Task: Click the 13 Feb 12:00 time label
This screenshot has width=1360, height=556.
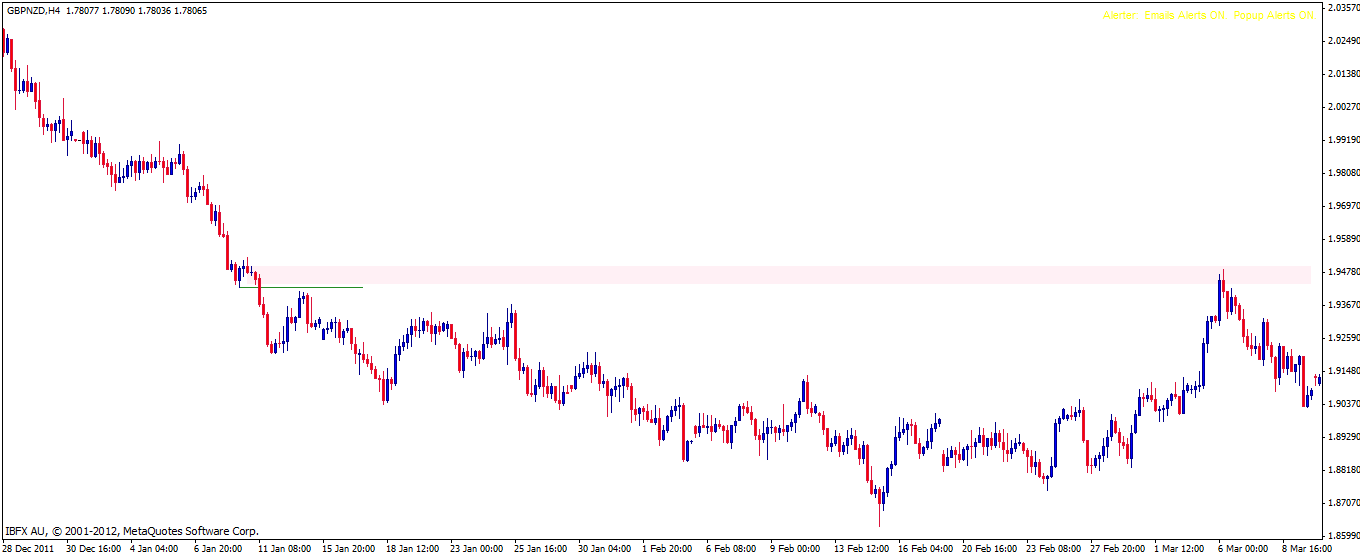Action: tap(861, 549)
